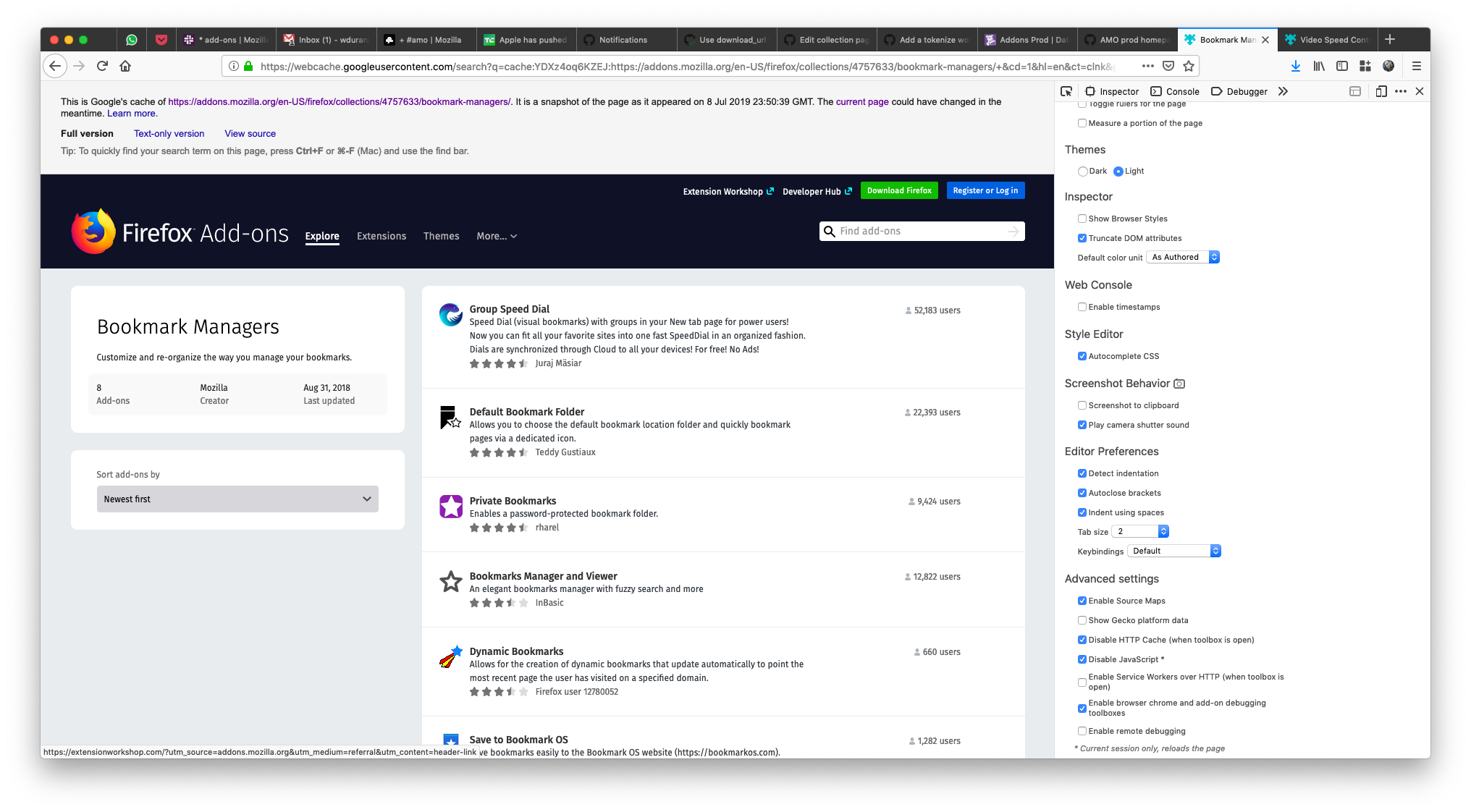Submit search via the arrow in Find add-ons
Viewport: 1471px width, 812px height.
tap(1013, 231)
